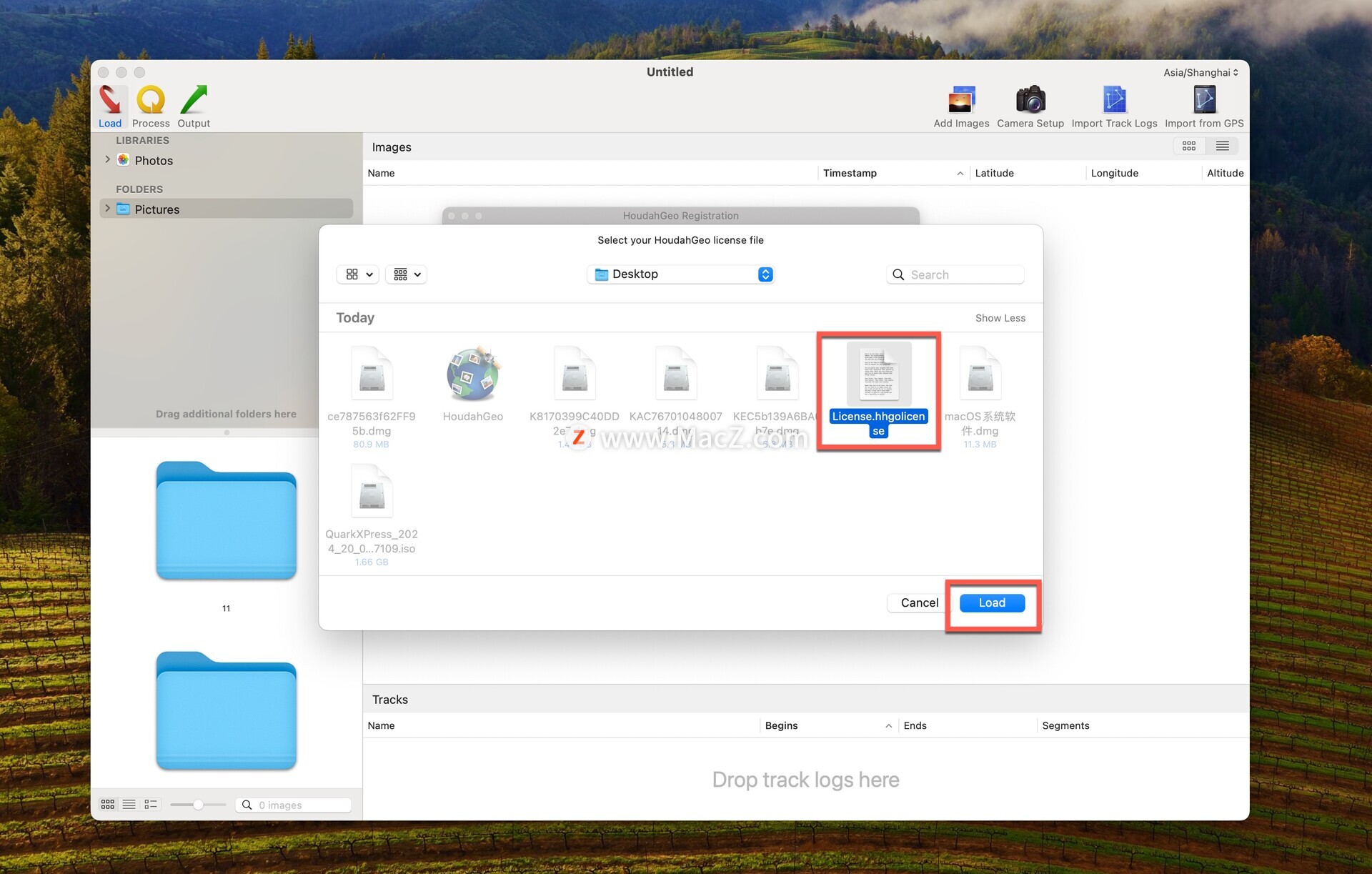
Task: Click the Altitude column header
Action: (x=1225, y=173)
